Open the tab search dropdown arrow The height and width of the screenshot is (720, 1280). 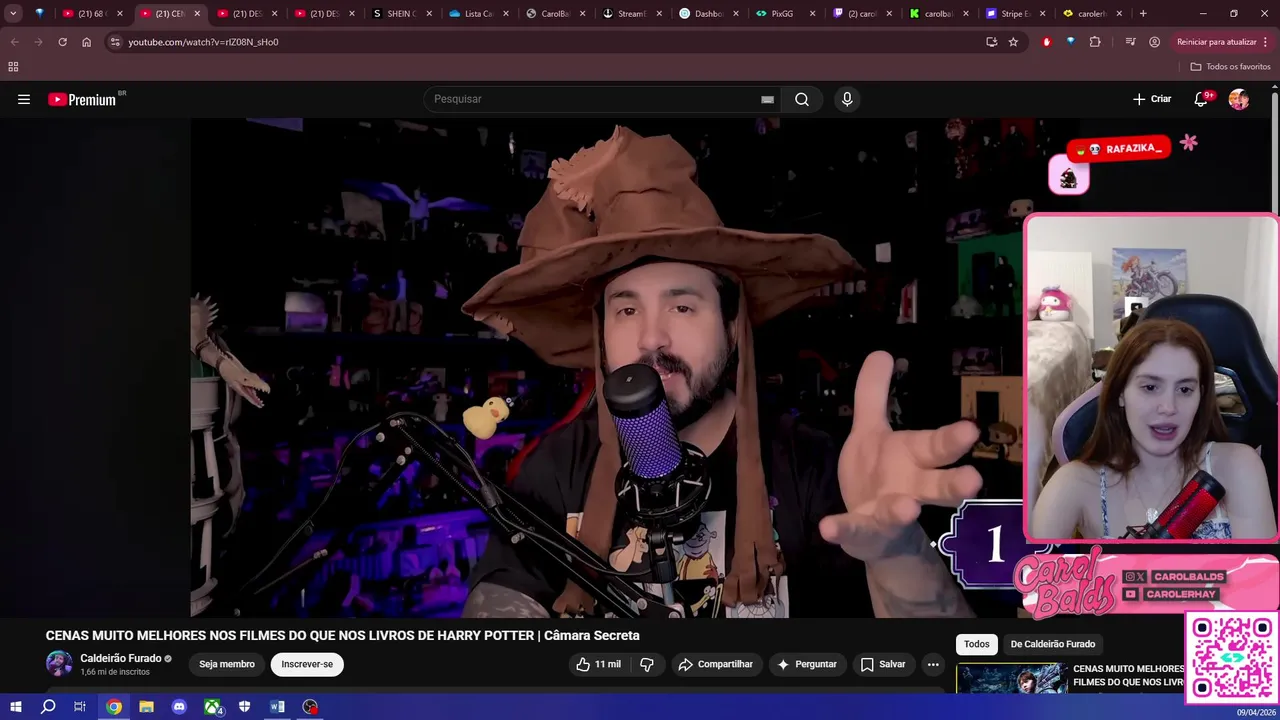click(x=13, y=14)
